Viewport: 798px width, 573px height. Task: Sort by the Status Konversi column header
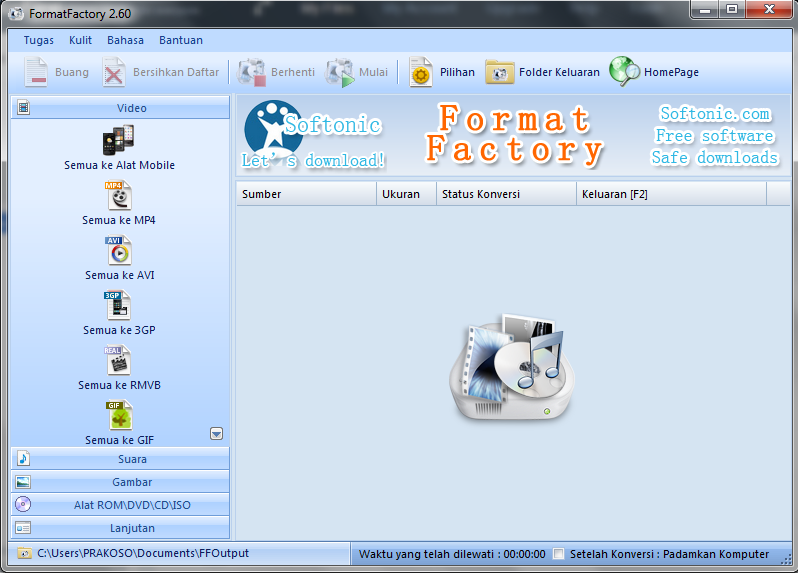click(506, 194)
